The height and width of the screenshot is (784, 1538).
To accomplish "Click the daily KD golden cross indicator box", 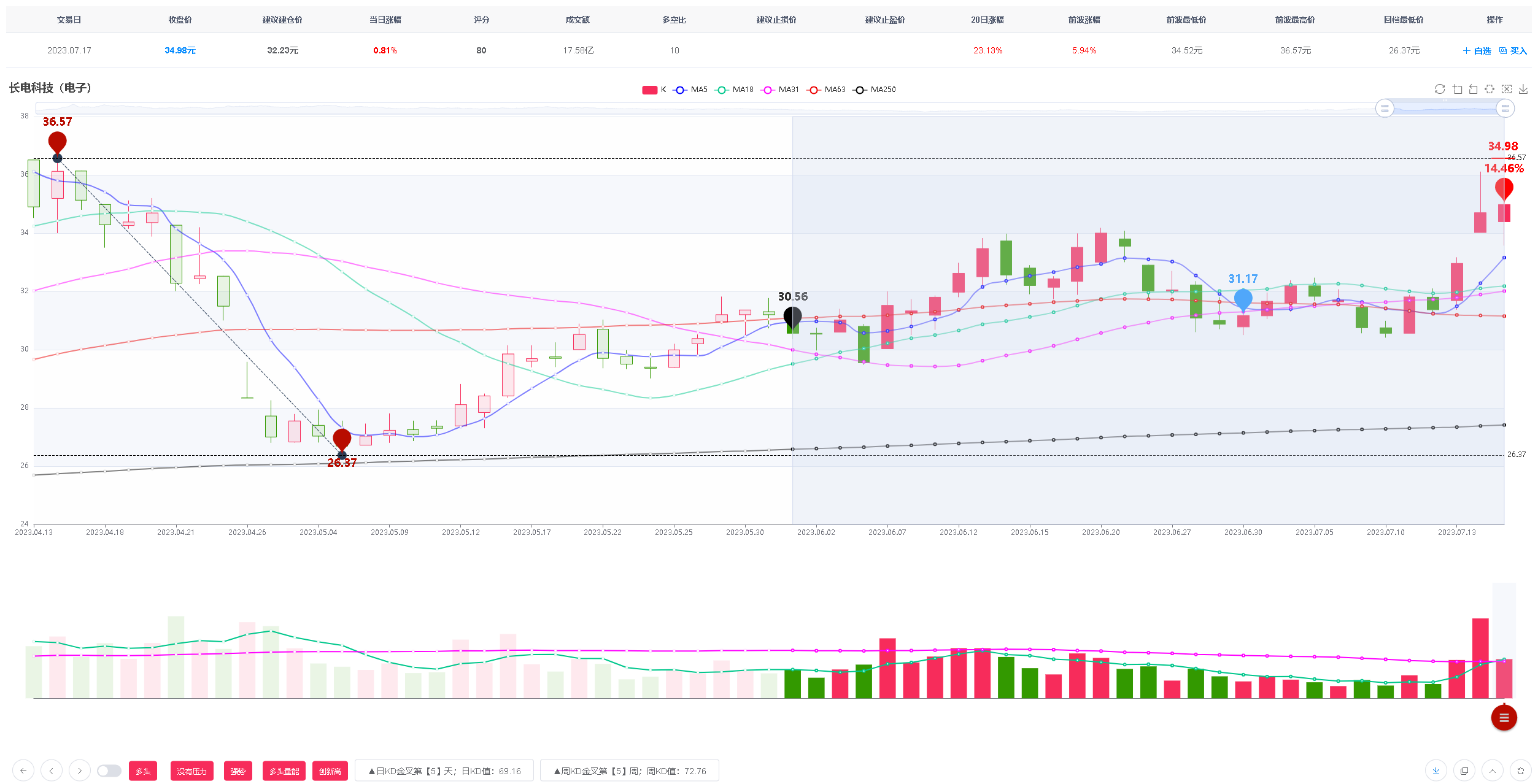I will [444, 771].
